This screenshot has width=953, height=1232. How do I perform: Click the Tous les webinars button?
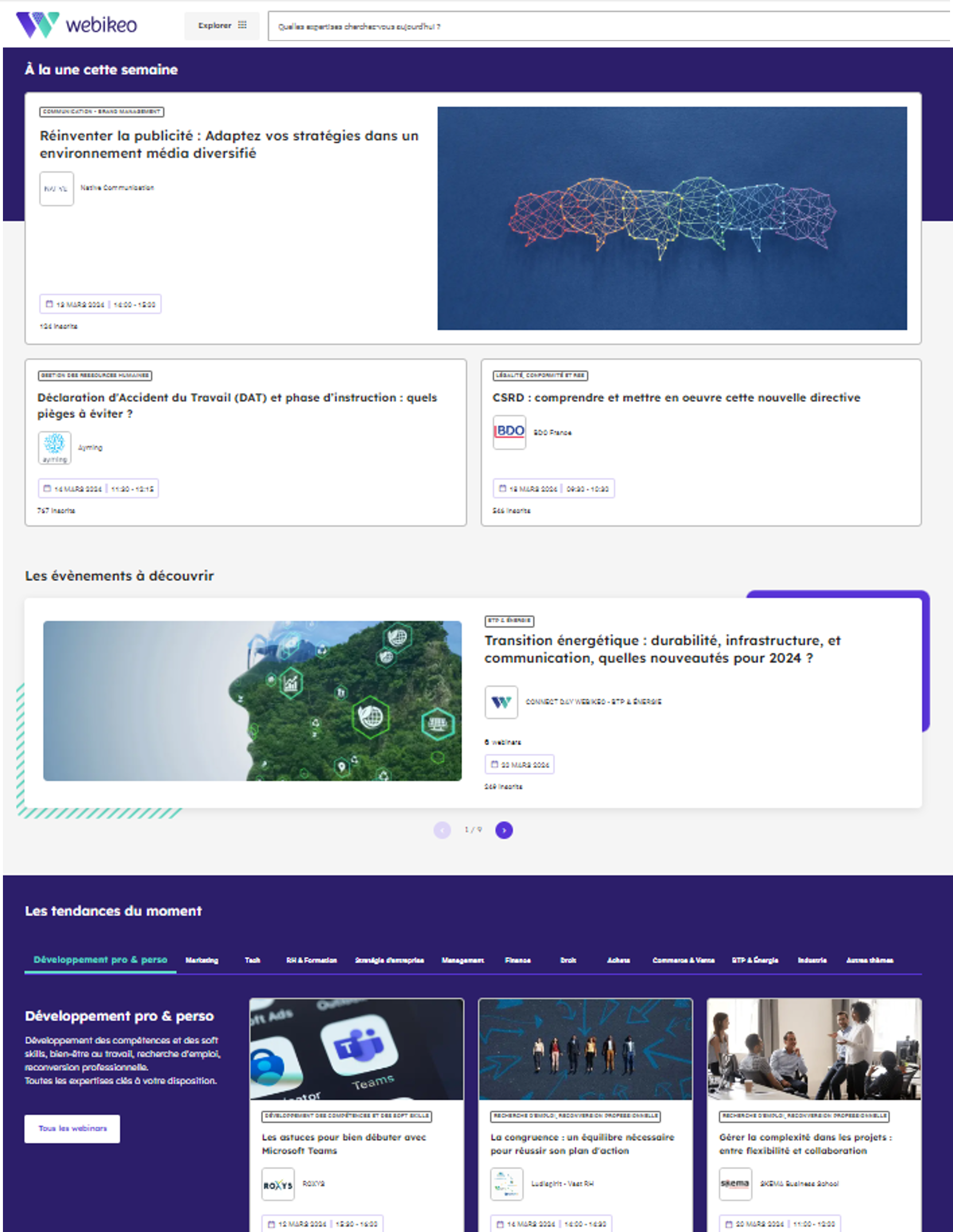tap(72, 1128)
